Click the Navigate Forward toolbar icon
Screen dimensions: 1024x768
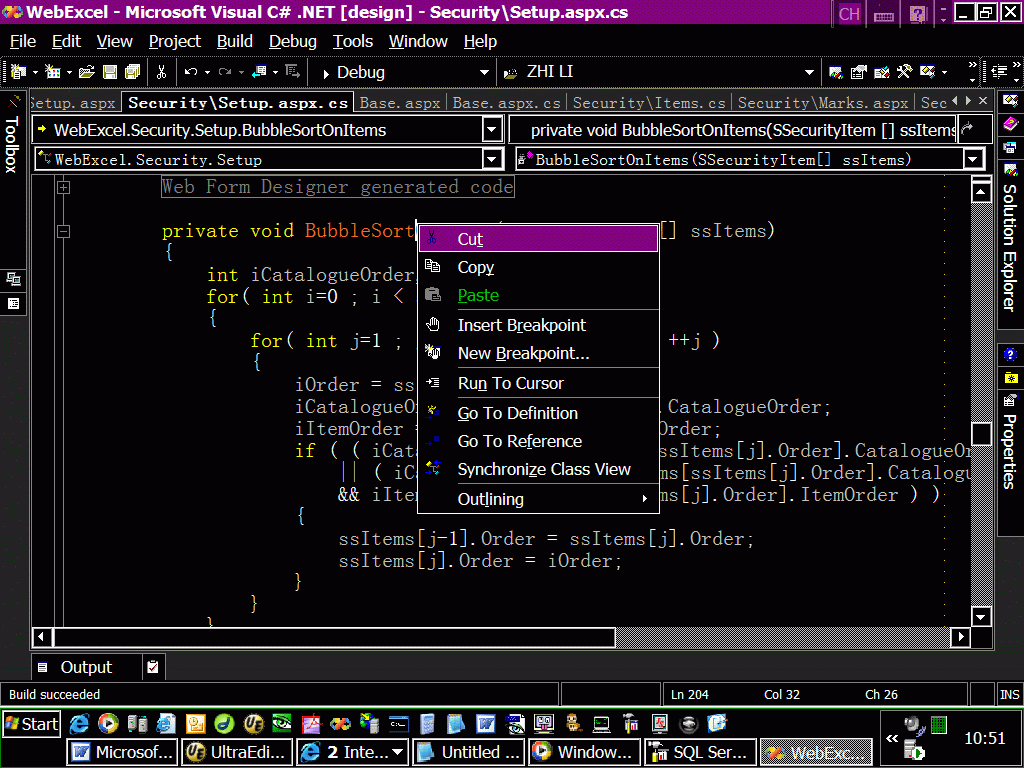tap(293, 72)
